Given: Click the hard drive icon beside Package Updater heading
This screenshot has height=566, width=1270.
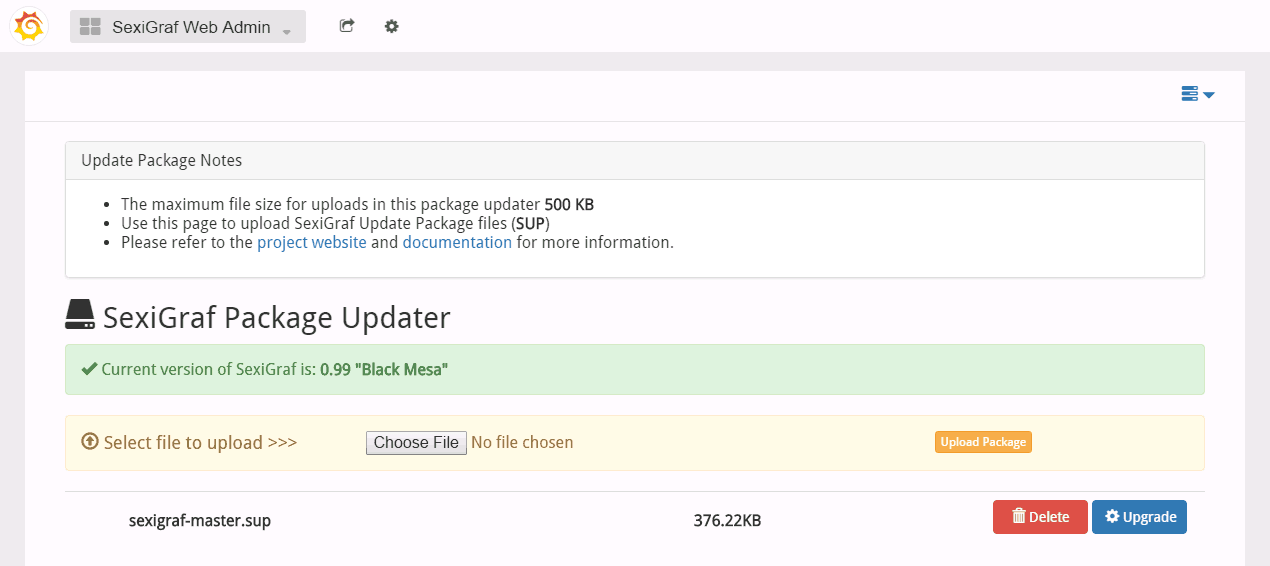Looking at the screenshot, I should tap(80, 316).
